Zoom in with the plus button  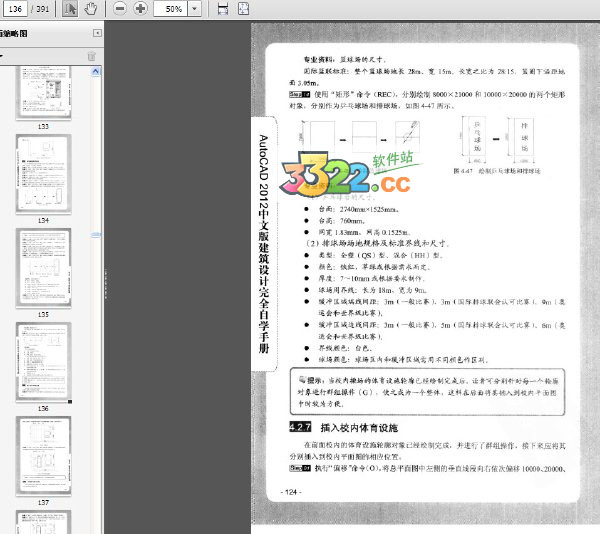click(140, 8)
